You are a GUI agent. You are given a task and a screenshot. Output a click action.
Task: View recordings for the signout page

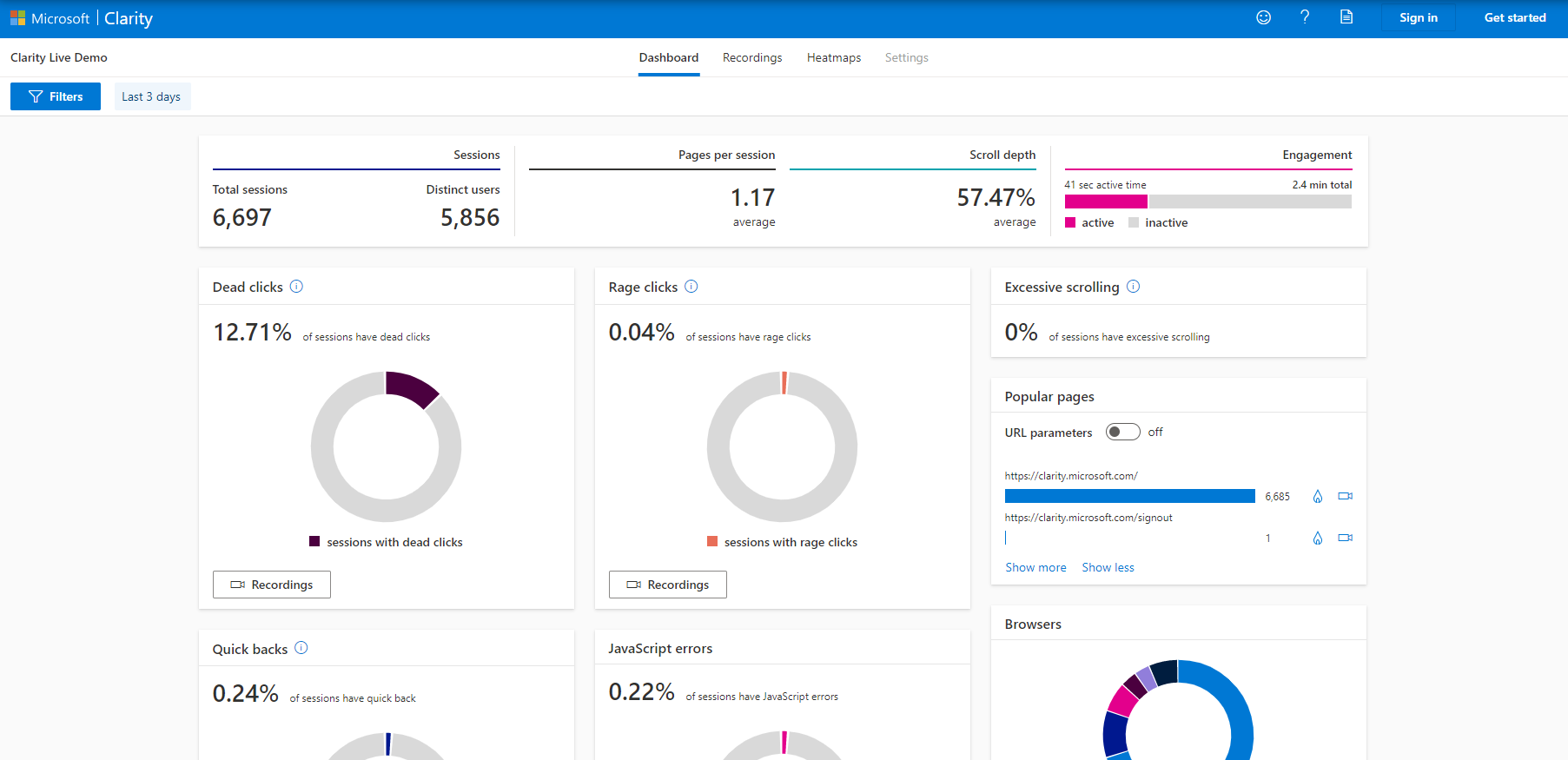[1345, 538]
